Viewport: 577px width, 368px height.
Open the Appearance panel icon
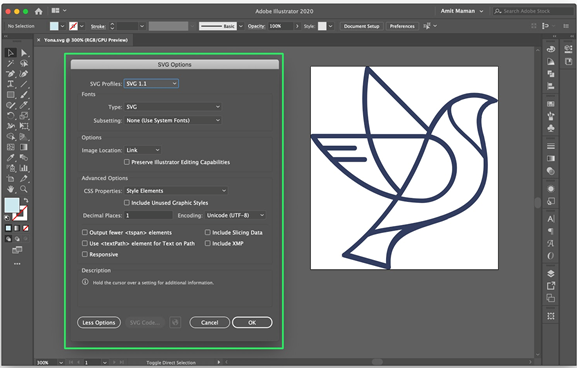(551, 189)
